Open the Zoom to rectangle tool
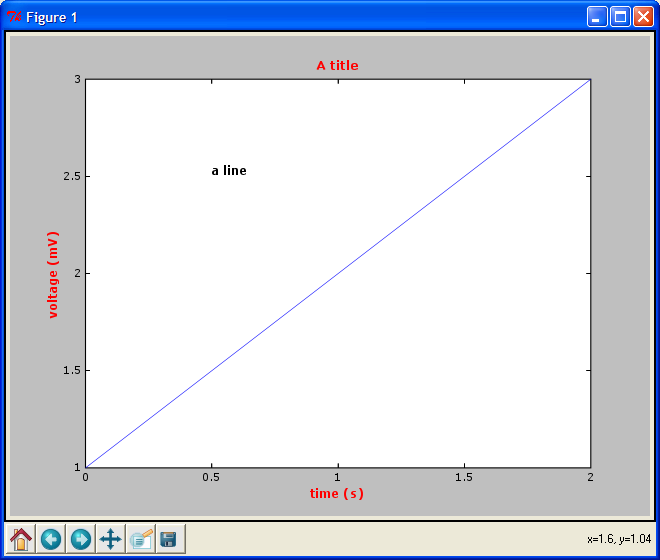The image size is (660, 560). tap(141, 539)
